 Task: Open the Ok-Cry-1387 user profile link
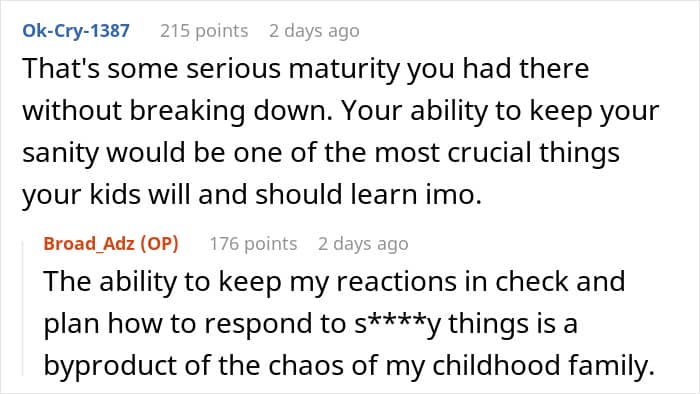[76, 31]
